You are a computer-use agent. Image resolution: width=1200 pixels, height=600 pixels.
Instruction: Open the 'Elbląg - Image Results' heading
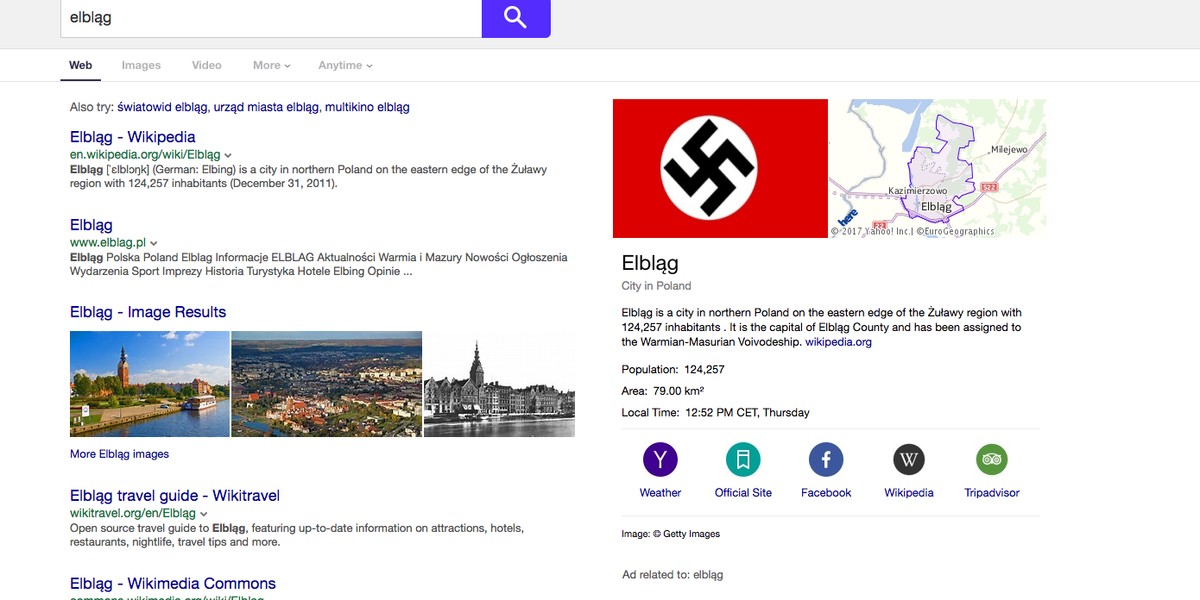(x=148, y=312)
